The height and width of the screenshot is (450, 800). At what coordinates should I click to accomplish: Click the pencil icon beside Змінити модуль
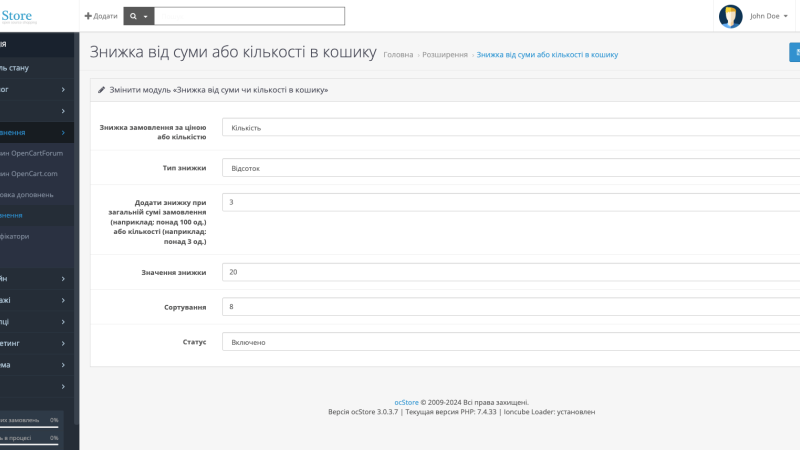pyautogui.click(x=102, y=90)
